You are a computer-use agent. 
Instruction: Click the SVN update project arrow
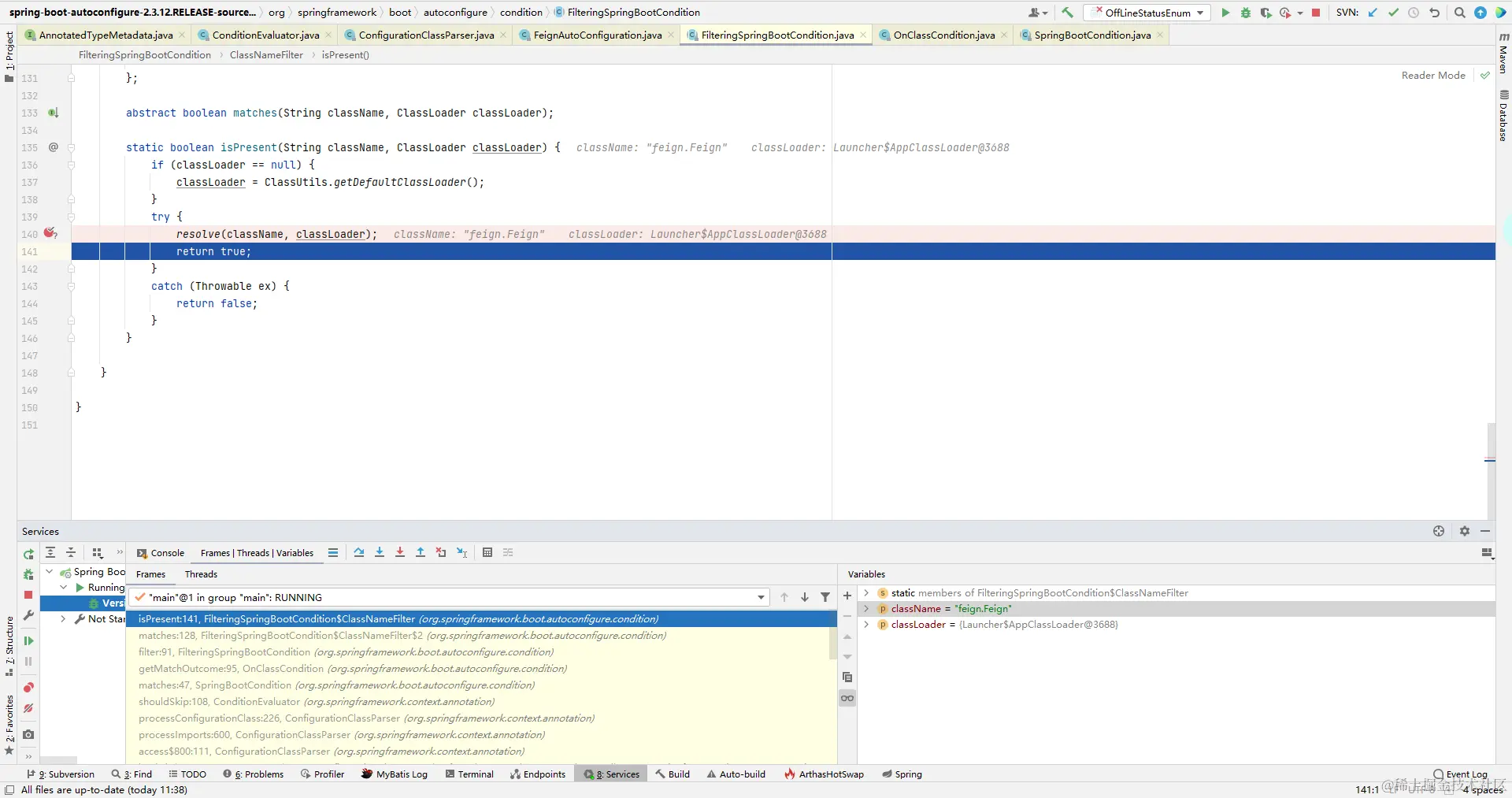point(1373,13)
